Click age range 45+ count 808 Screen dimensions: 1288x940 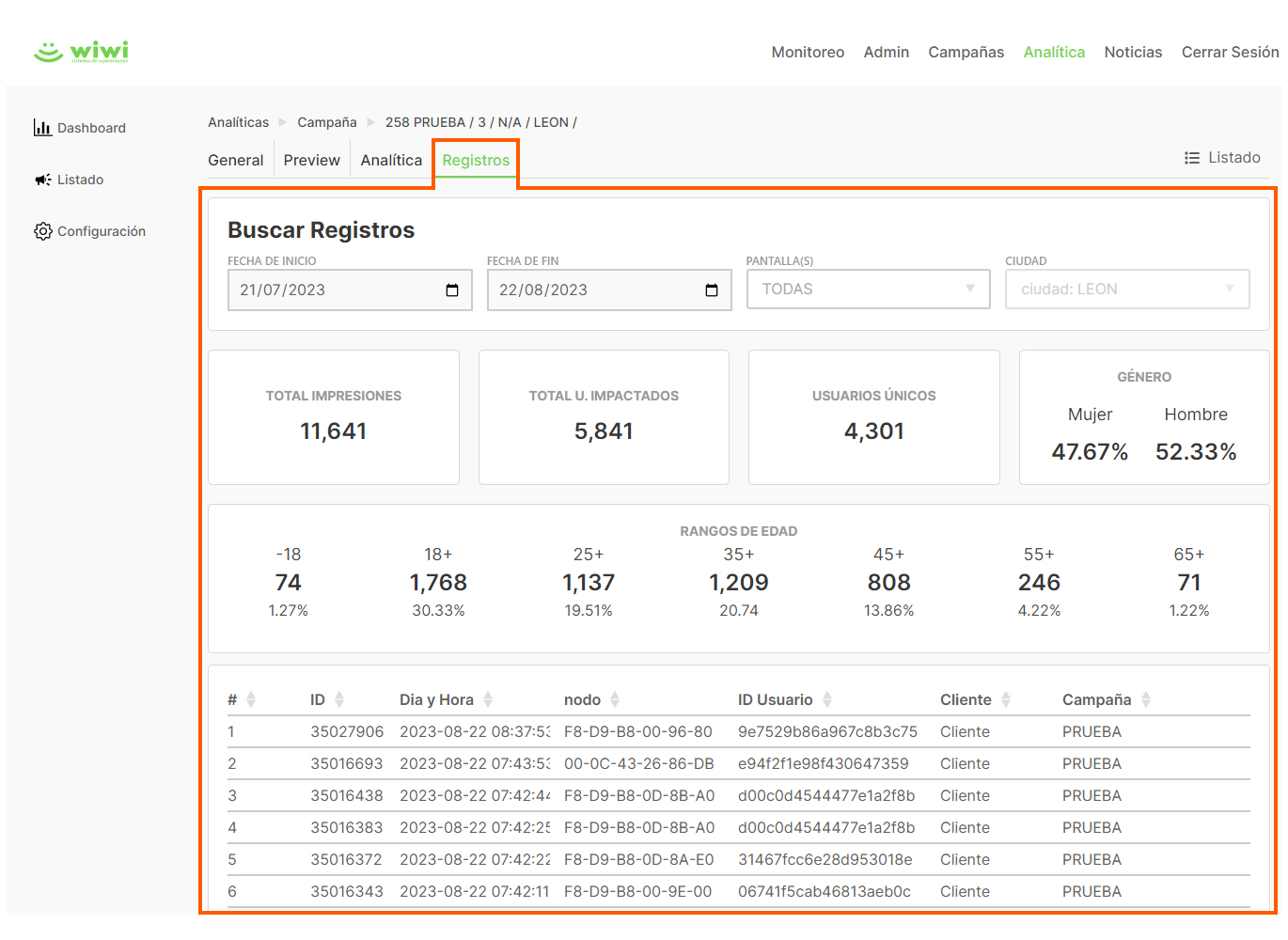click(889, 583)
